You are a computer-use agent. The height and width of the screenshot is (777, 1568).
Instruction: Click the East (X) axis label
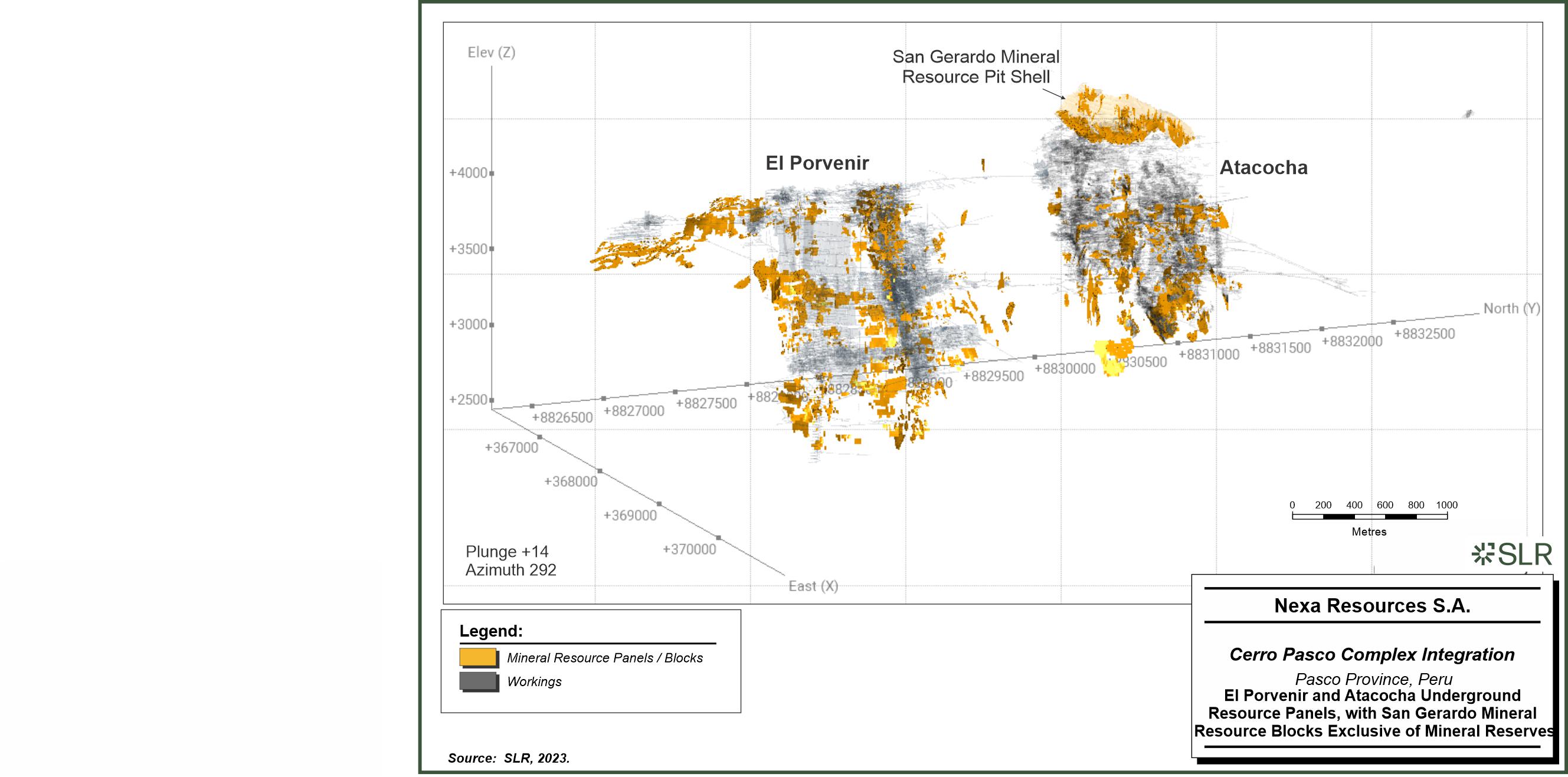(x=813, y=586)
